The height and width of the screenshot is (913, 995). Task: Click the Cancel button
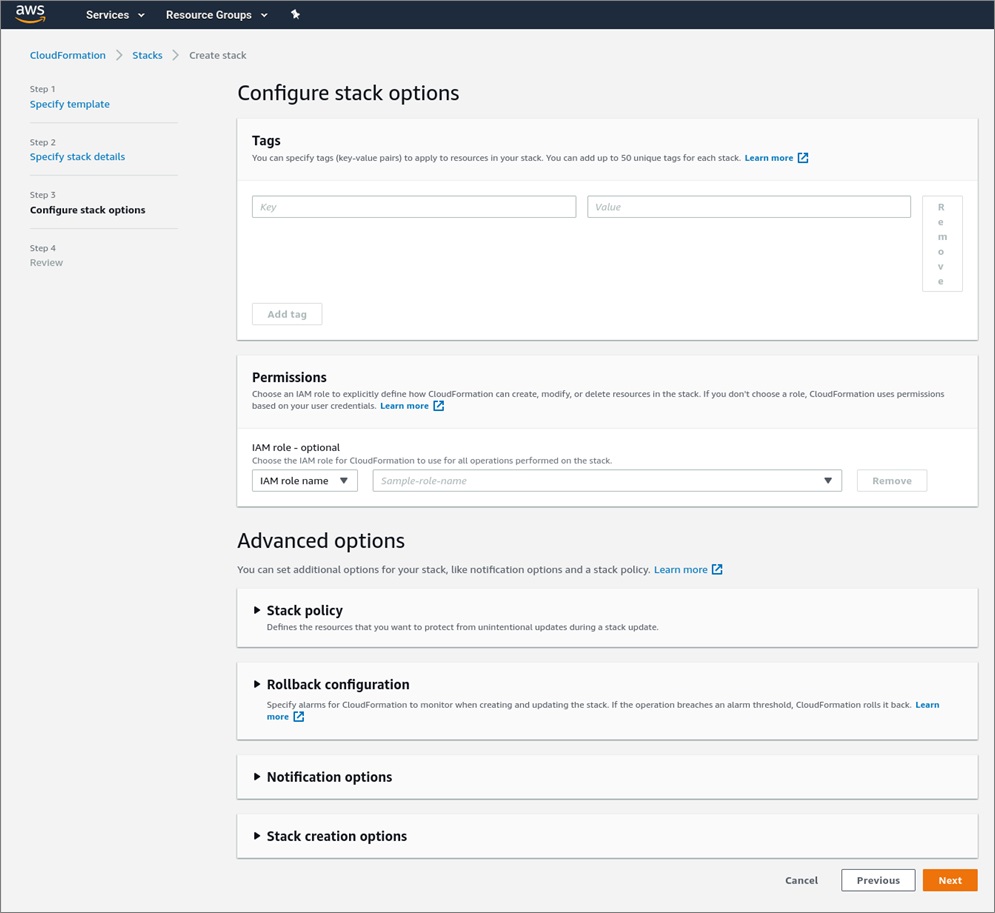(801, 881)
